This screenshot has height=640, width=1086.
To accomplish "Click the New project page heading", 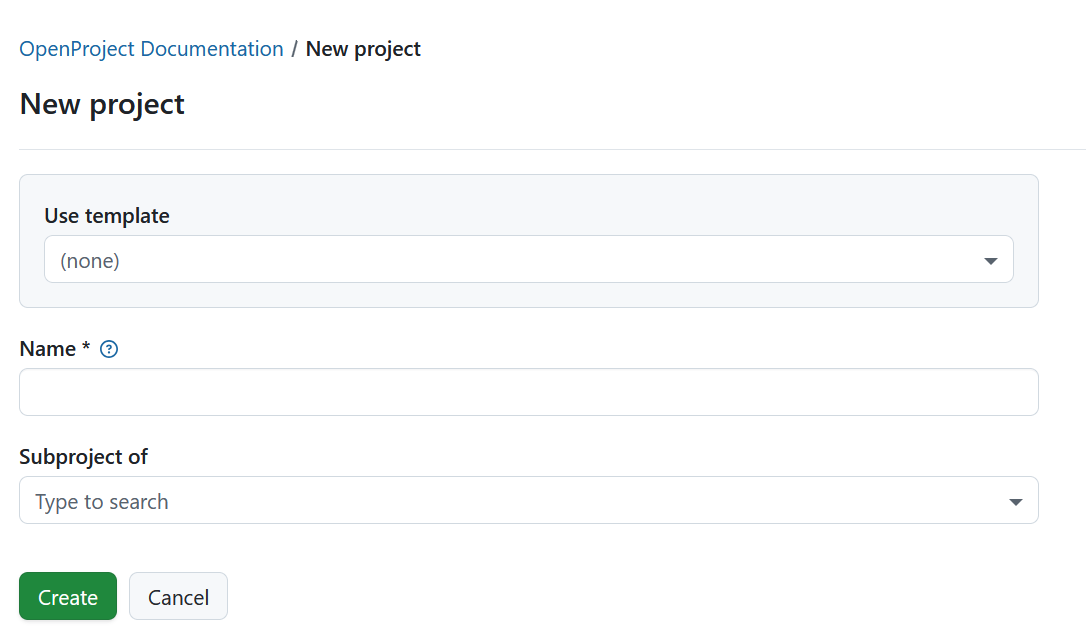I will (x=101, y=103).
